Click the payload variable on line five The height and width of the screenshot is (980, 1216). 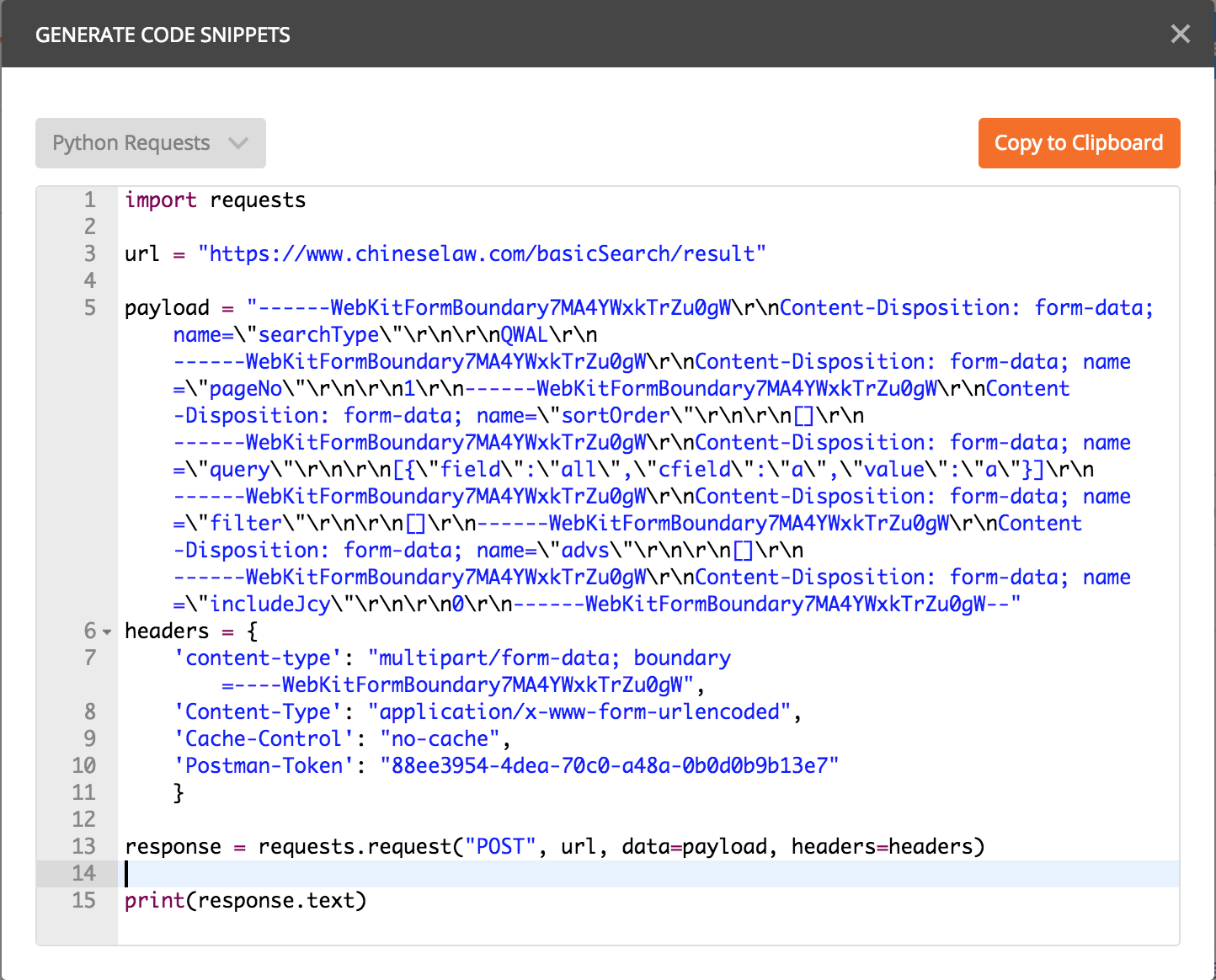point(166,306)
